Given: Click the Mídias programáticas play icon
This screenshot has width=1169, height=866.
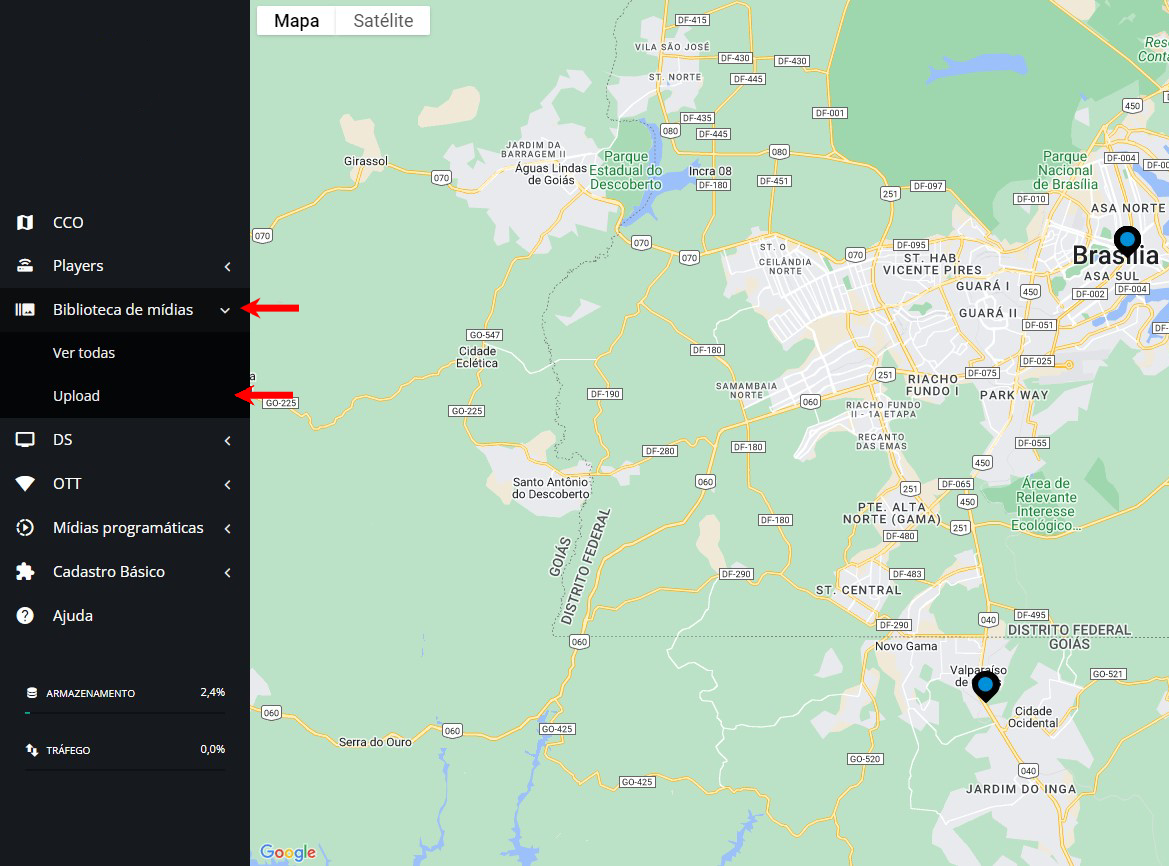Looking at the screenshot, I should (25, 528).
